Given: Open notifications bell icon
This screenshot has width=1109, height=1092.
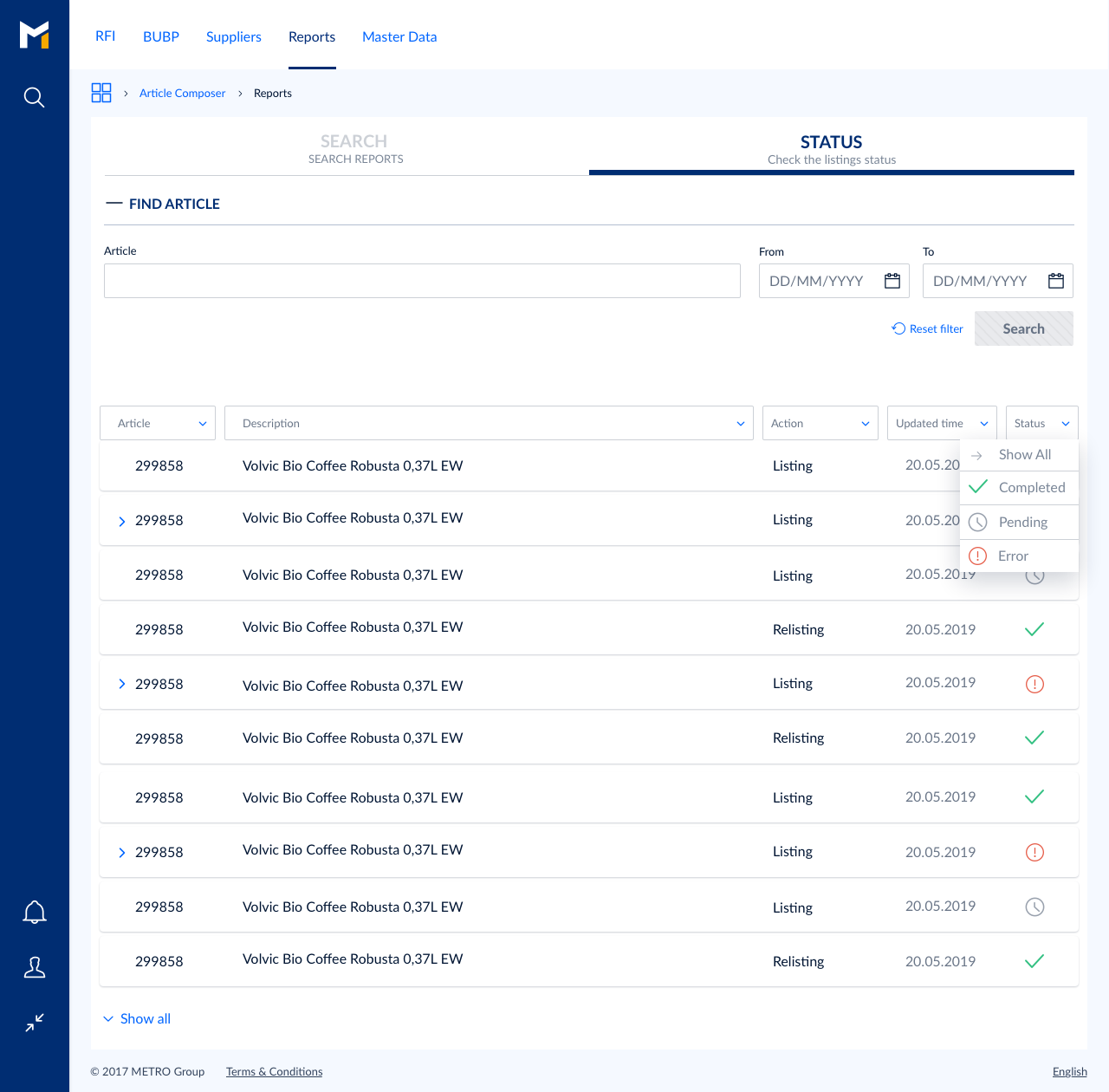Looking at the screenshot, I should [35, 913].
